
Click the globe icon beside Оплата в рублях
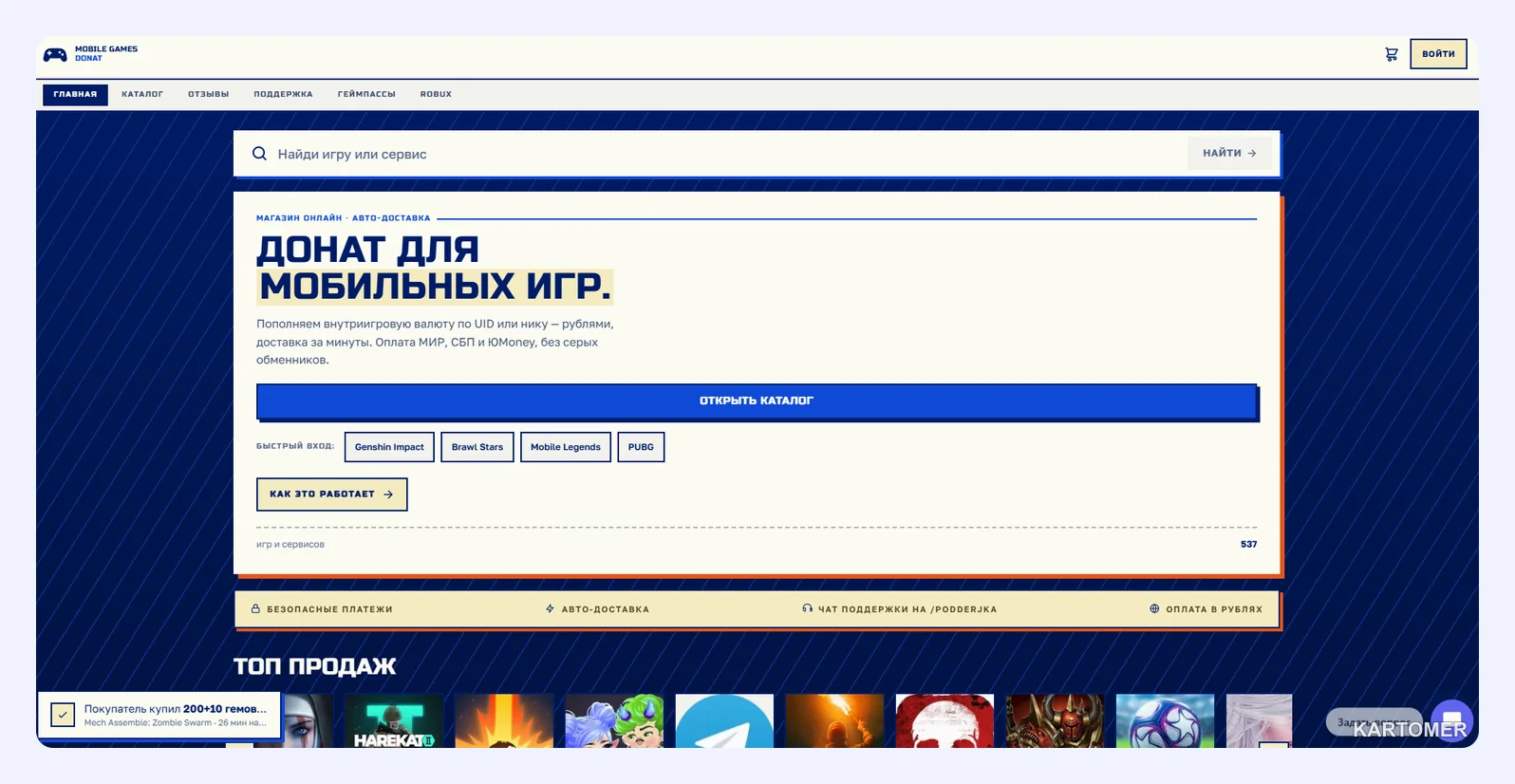[x=1154, y=609]
